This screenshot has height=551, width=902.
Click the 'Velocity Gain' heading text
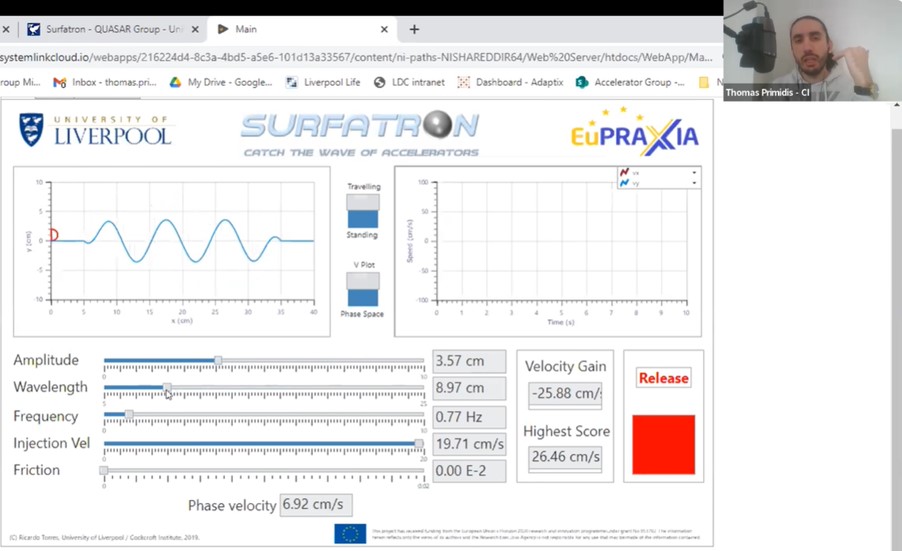(565, 366)
